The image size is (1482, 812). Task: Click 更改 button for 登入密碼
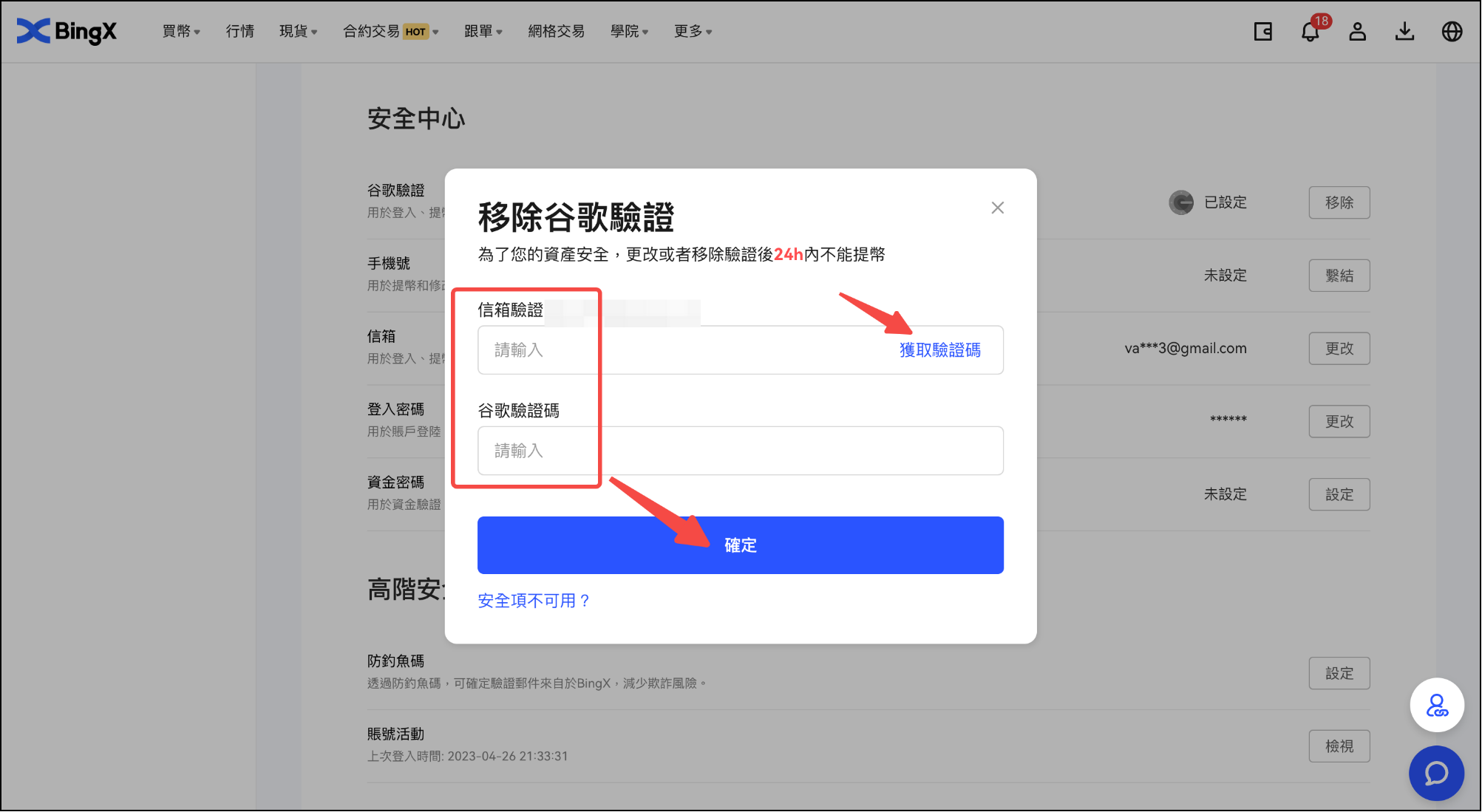click(1339, 421)
